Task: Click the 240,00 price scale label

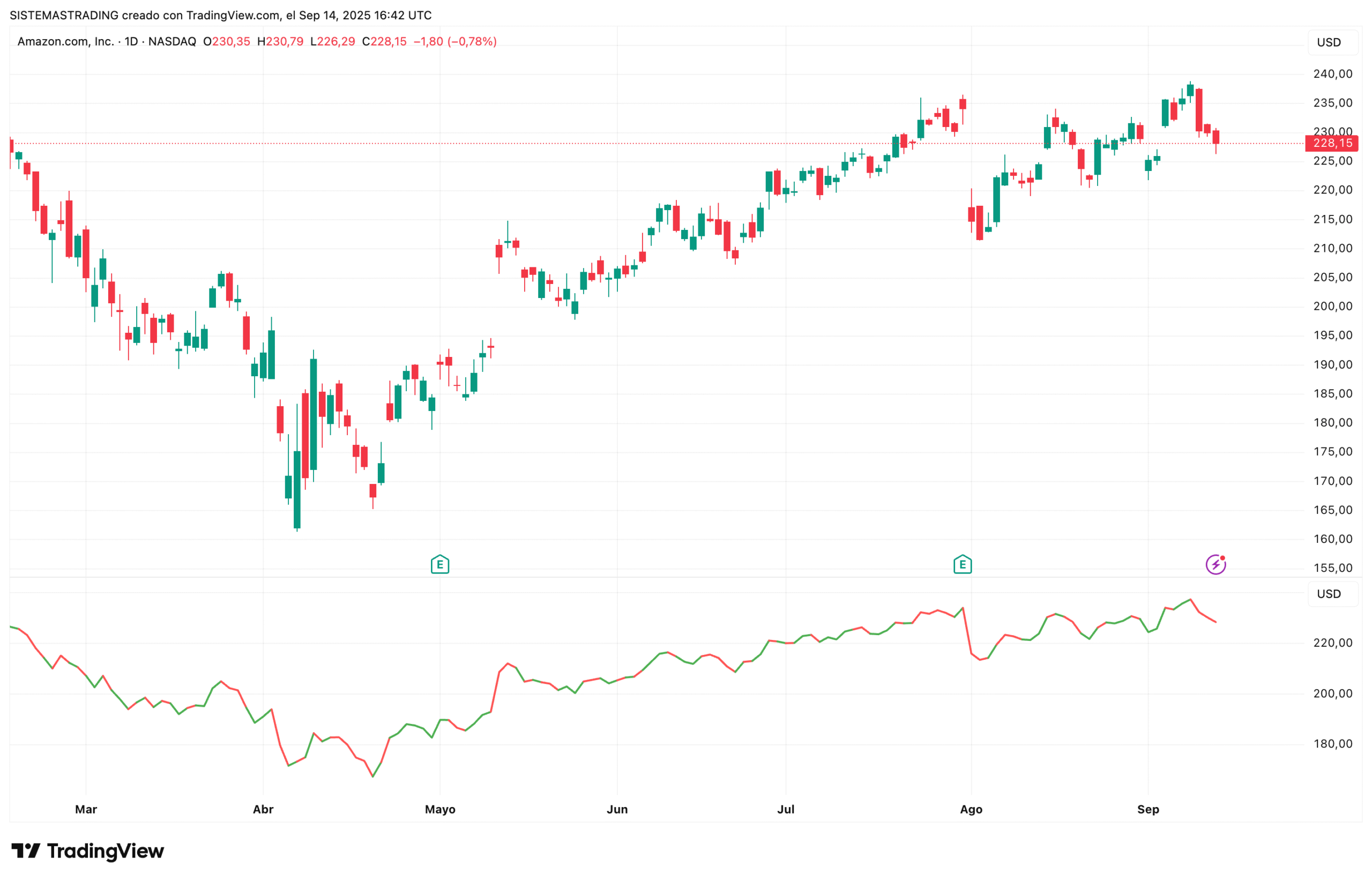Action: [1332, 74]
